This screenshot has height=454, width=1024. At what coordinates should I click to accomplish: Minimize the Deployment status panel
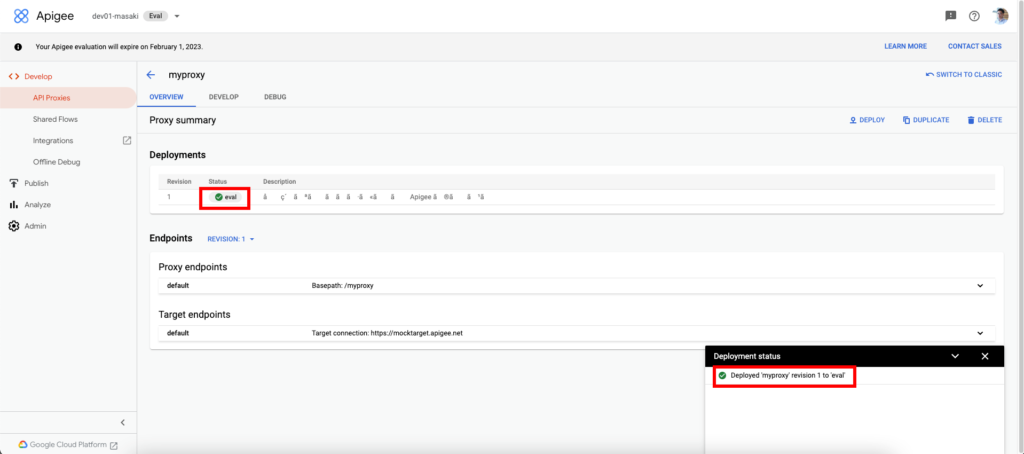[955, 356]
